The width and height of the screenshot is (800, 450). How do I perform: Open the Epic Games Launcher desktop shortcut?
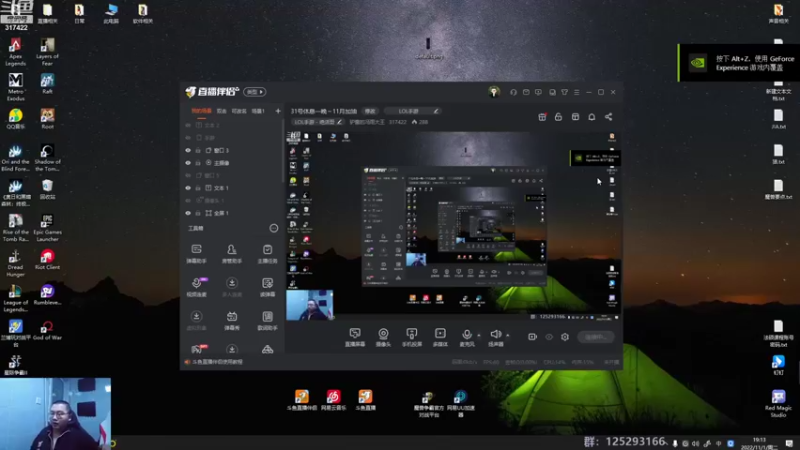pyautogui.click(x=47, y=228)
